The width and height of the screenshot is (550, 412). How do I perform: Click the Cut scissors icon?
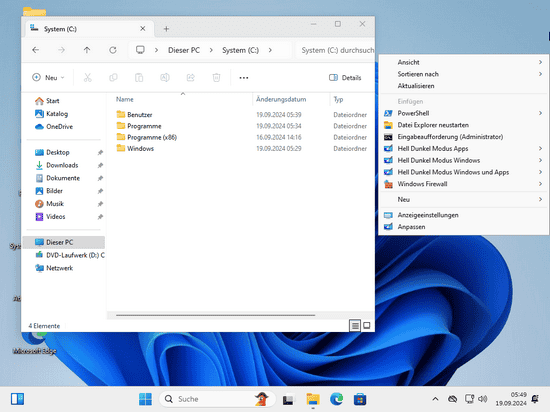click(x=88, y=77)
